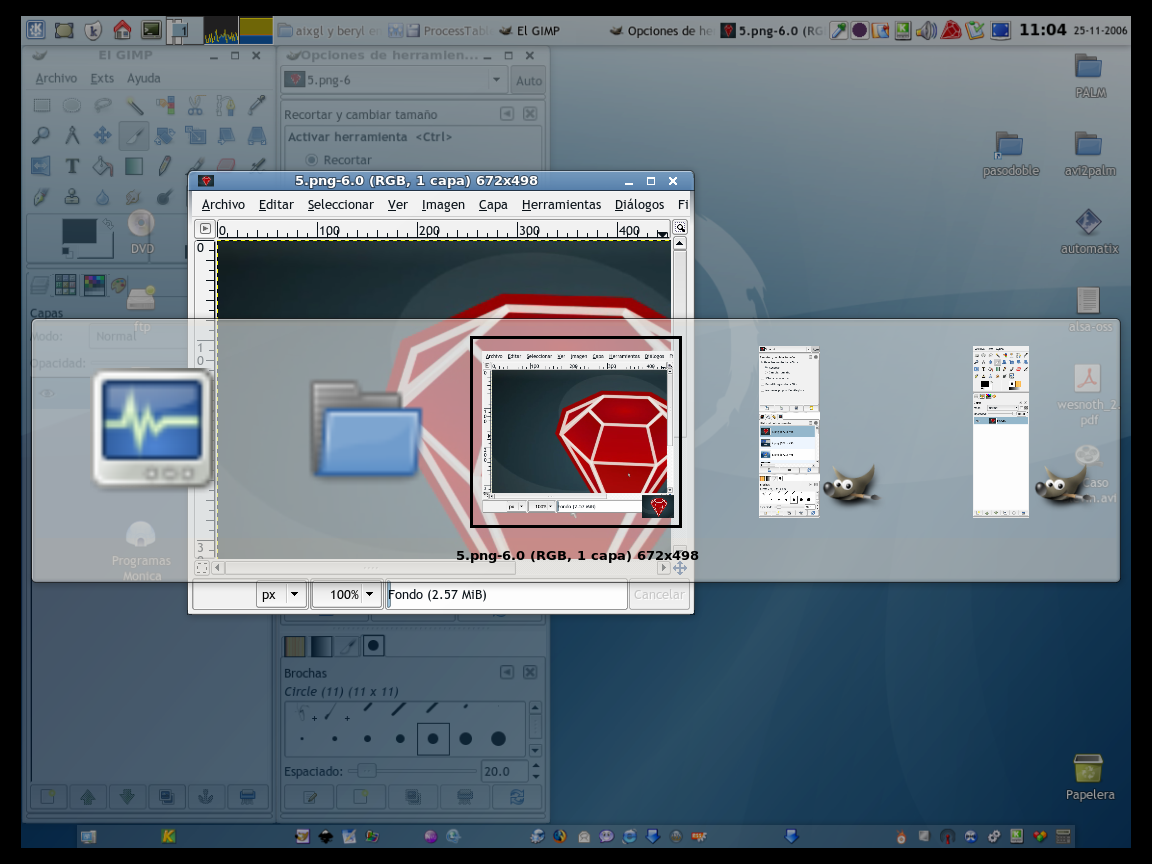Open the Ayuda menu in the toolbox
The image size is (1152, 864).
pos(143,78)
